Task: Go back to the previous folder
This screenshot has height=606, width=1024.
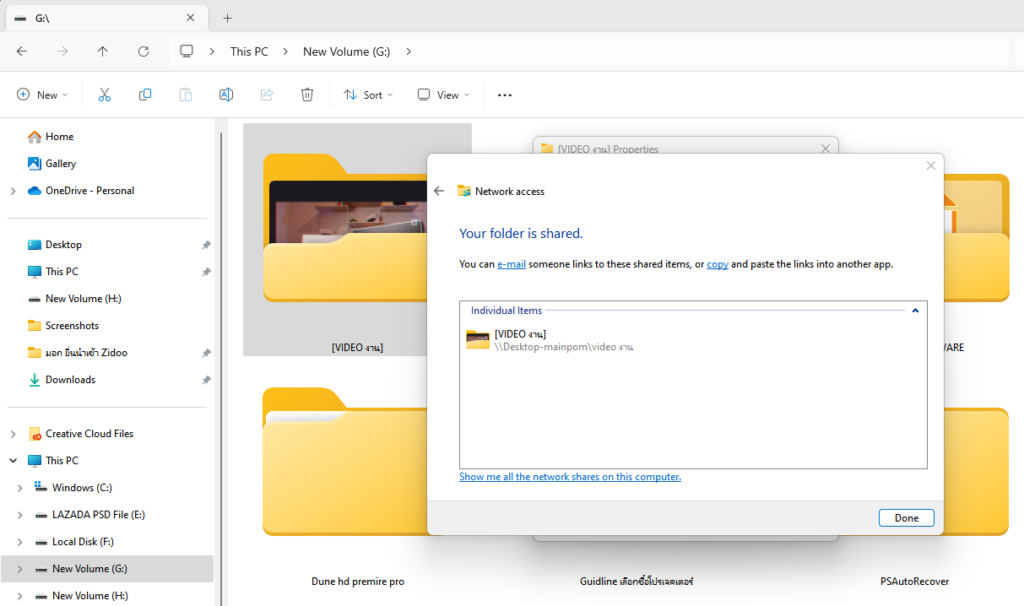Action: tap(22, 52)
